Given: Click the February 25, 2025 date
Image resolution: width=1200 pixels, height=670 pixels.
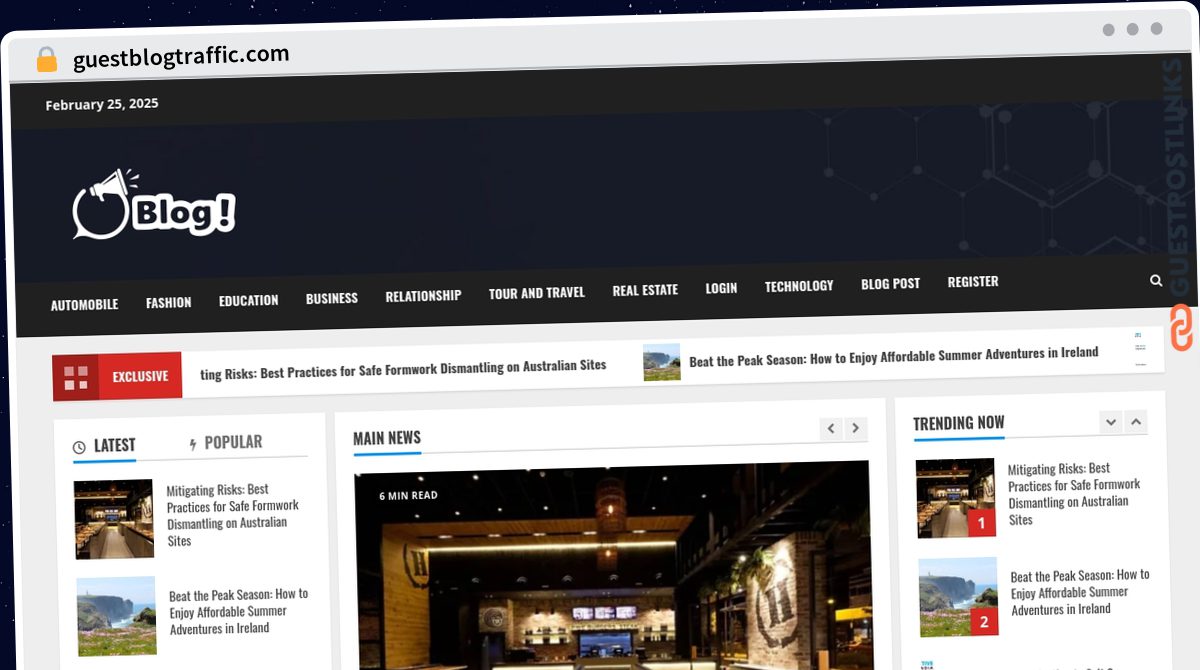Looking at the screenshot, I should [102, 104].
